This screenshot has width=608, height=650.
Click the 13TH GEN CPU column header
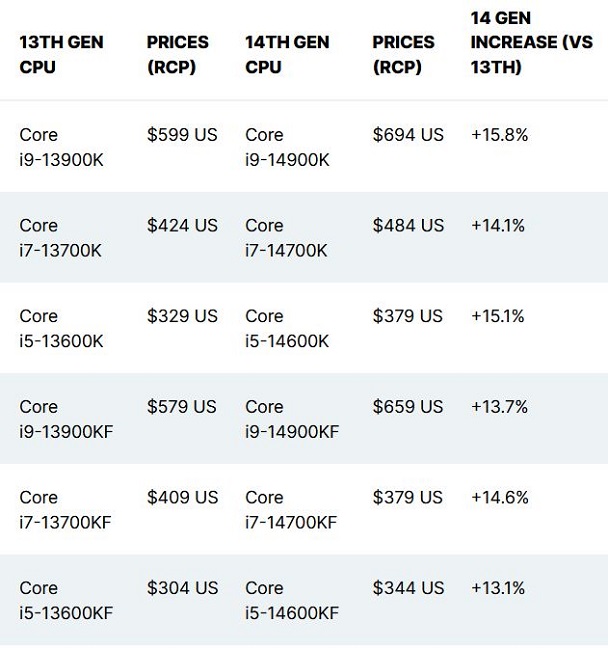click(61, 55)
